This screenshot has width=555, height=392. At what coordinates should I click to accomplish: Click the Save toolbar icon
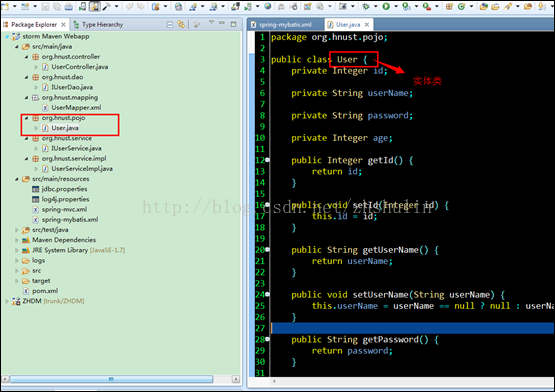click(45, 6)
